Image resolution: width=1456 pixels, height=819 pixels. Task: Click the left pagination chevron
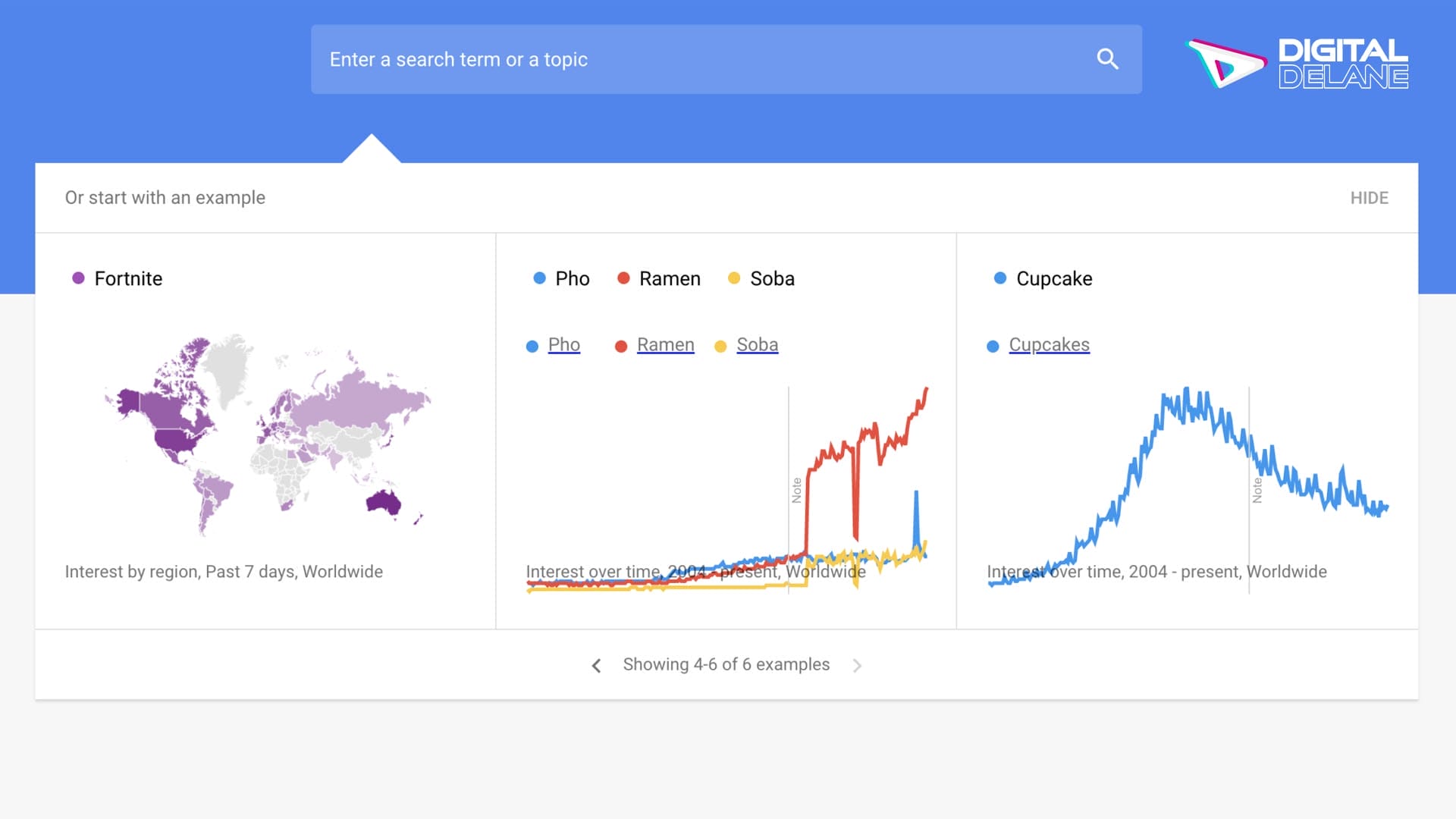click(596, 665)
